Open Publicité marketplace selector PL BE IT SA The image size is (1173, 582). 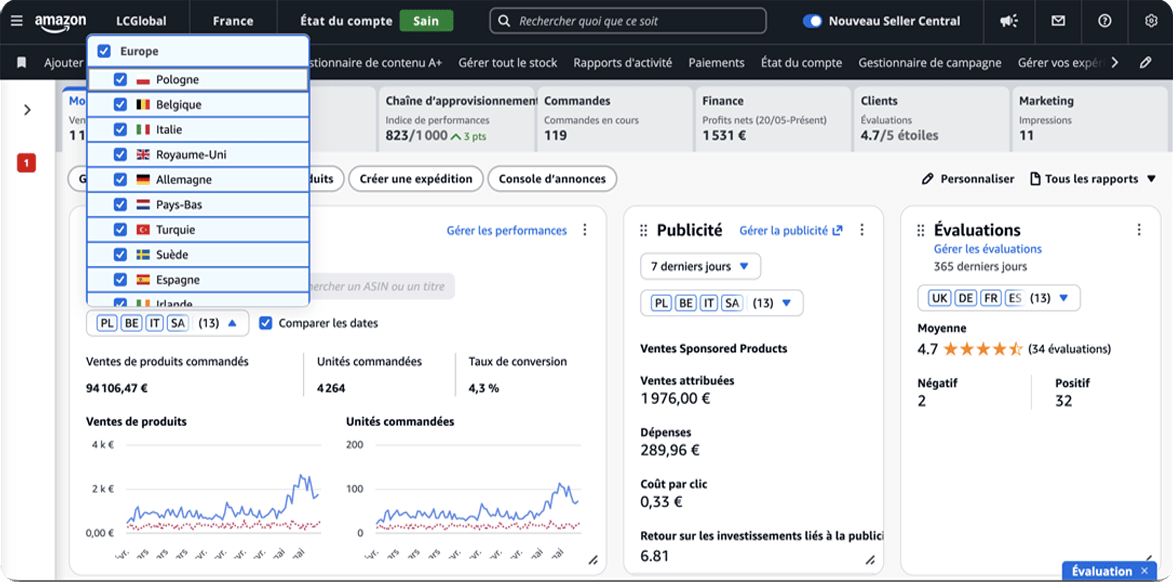point(722,303)
